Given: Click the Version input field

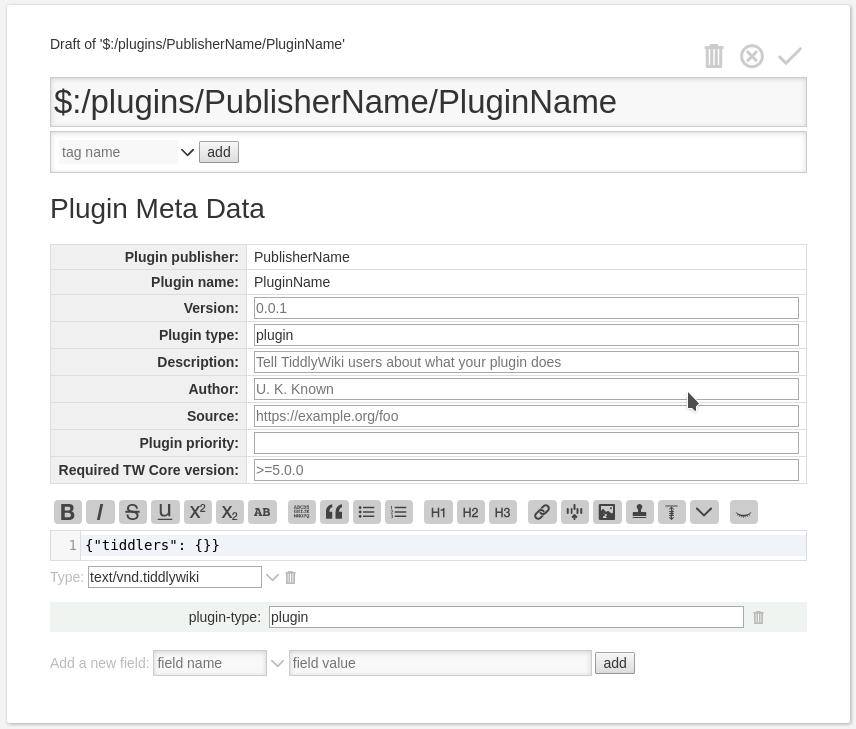Looking at the screenshot, I should click(526, 308).
